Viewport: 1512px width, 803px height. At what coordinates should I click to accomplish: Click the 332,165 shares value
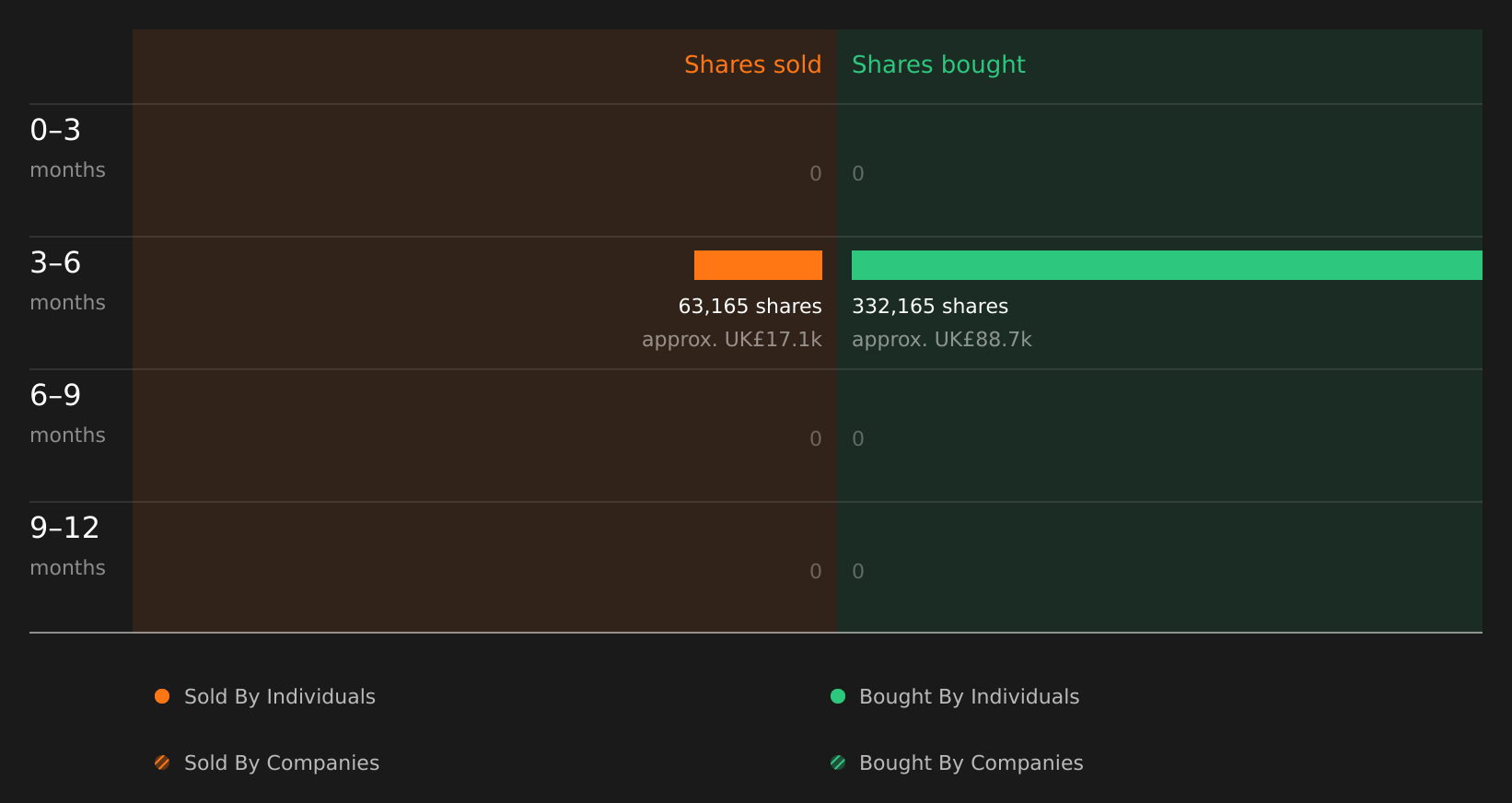(x=930, y=307)
